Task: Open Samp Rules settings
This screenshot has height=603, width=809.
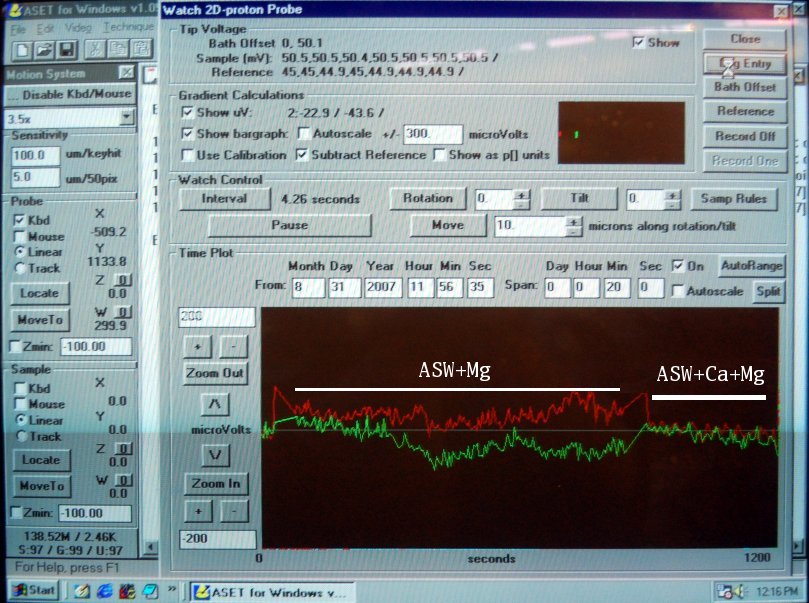Action: 734,199
